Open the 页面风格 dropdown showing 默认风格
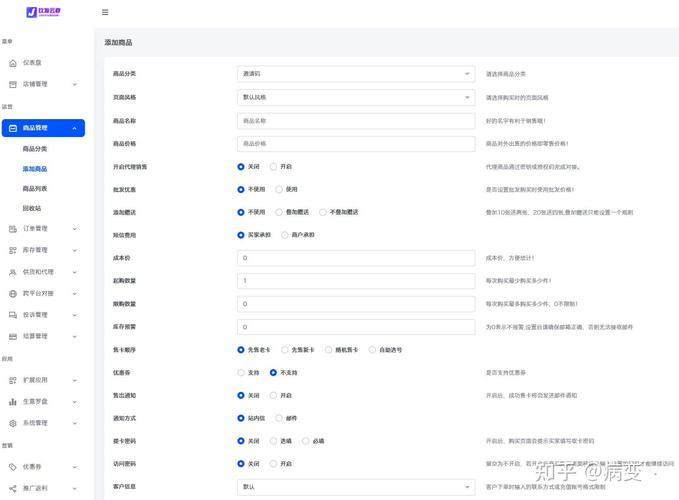The width and height of the screenshot is (679, 500). click(x=356, y=97)
